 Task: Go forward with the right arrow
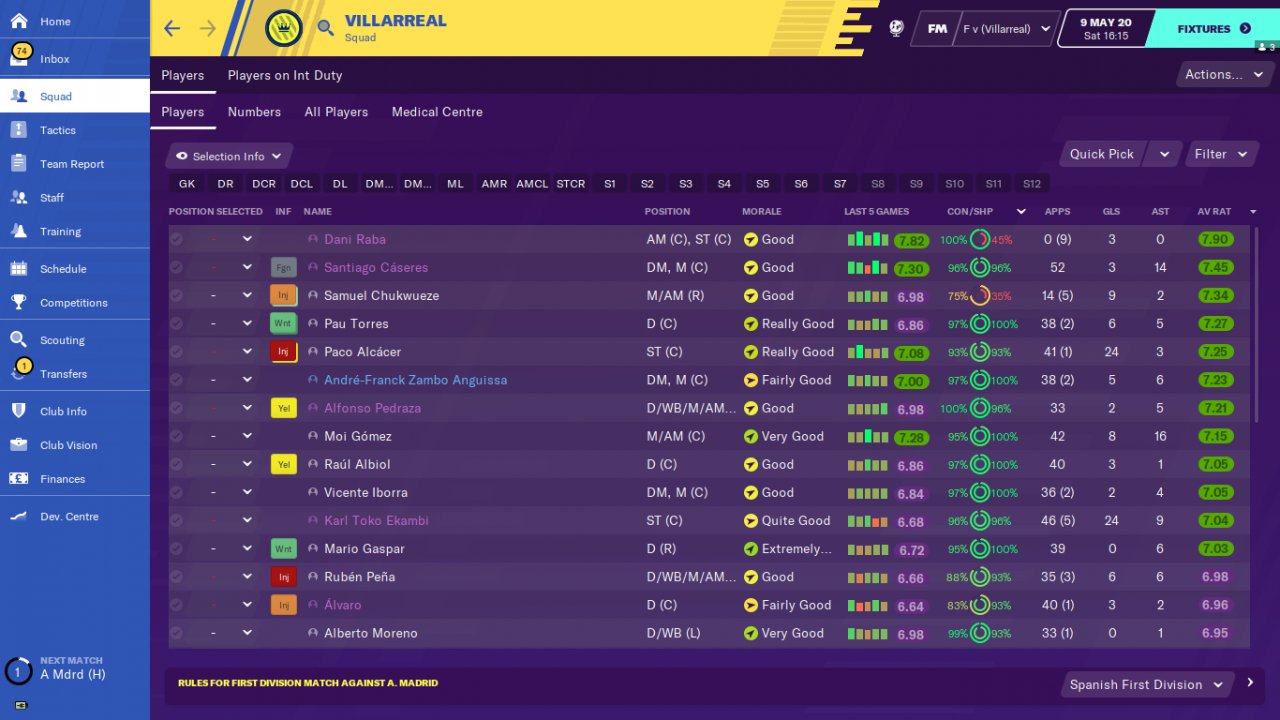[208, 28]
